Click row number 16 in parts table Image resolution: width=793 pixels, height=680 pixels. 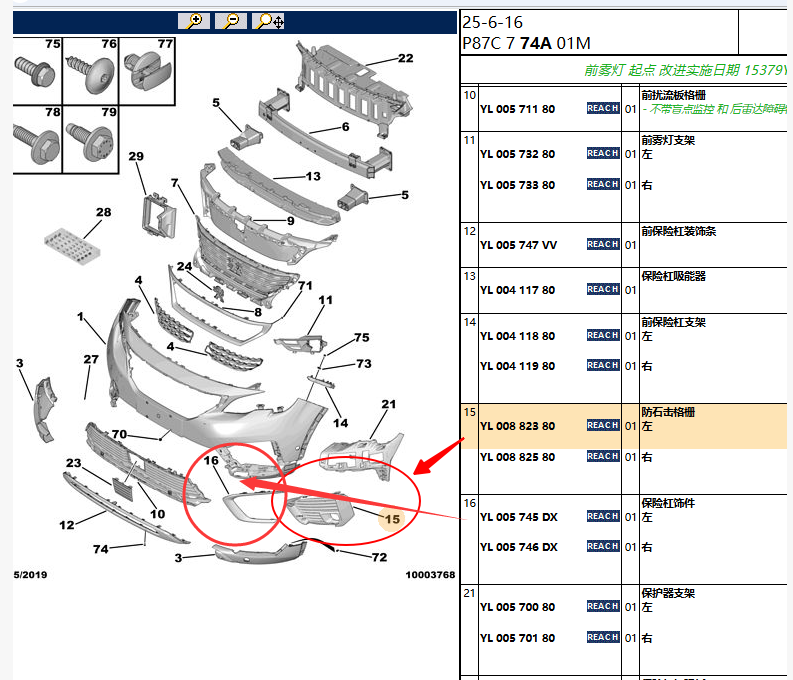tap(470, 503)
